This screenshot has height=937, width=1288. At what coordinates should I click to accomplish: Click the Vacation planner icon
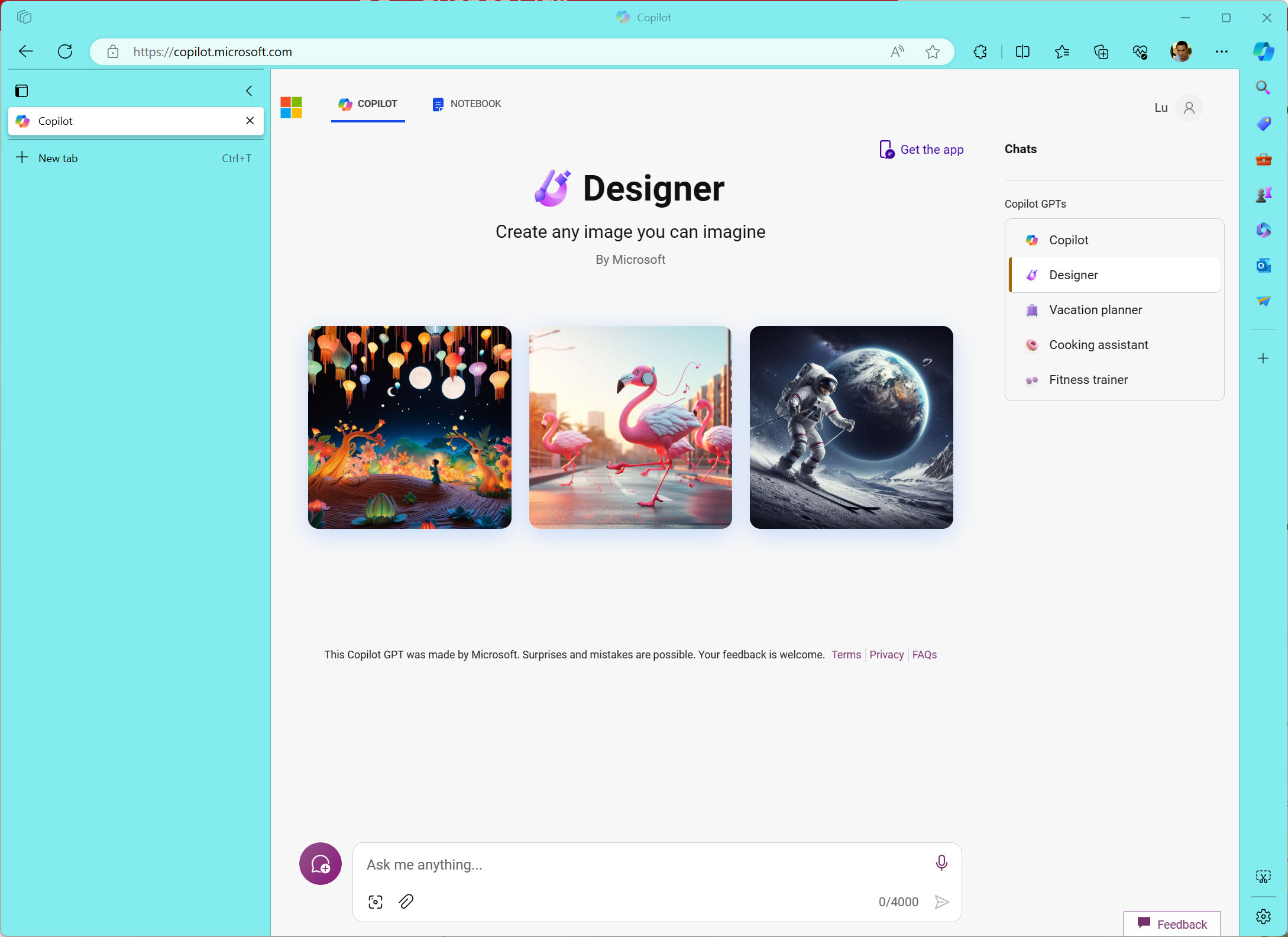[1032, 310]
